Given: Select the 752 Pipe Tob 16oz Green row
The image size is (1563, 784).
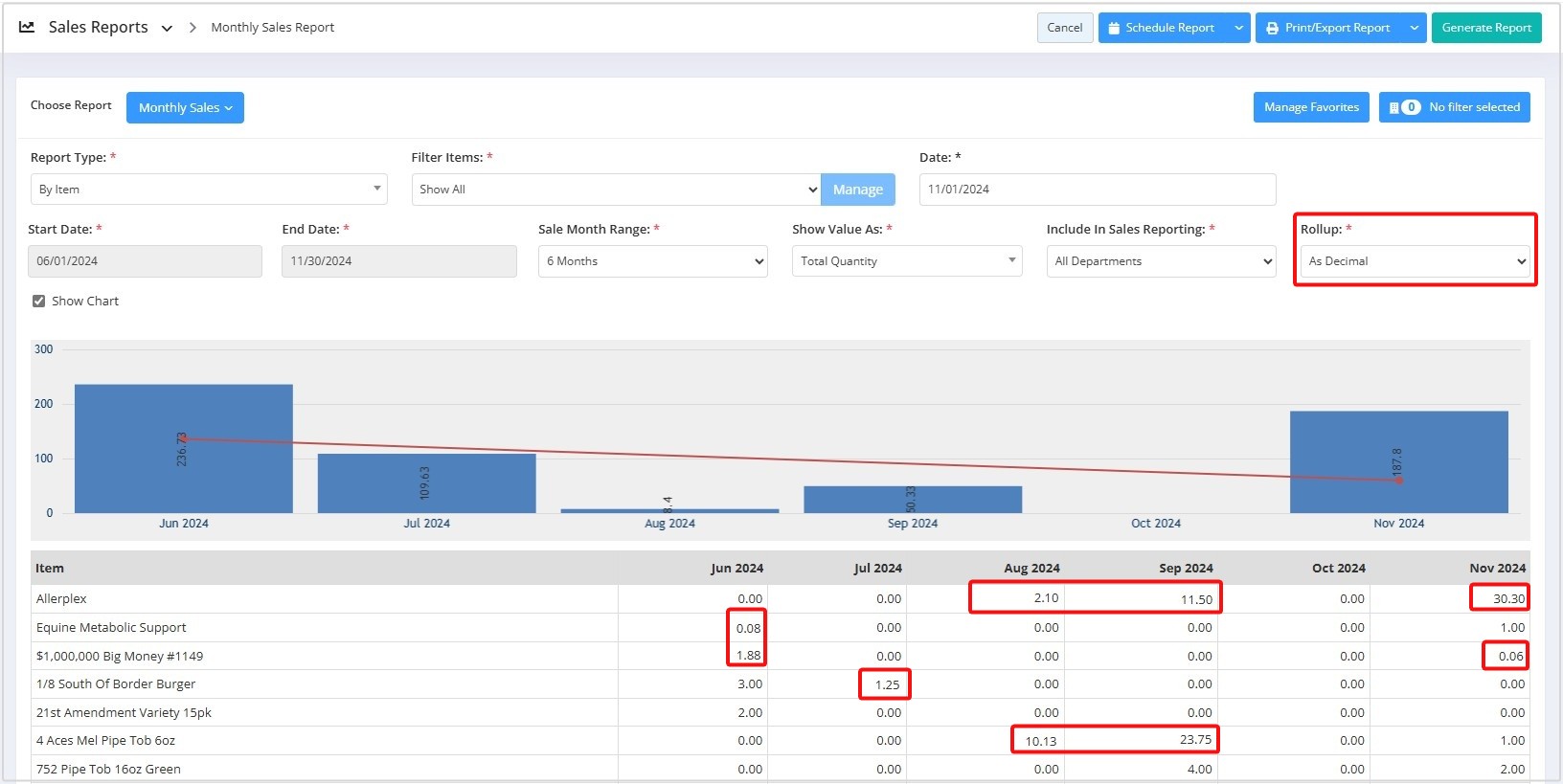Looking at the screenshot, I should 781,770.
